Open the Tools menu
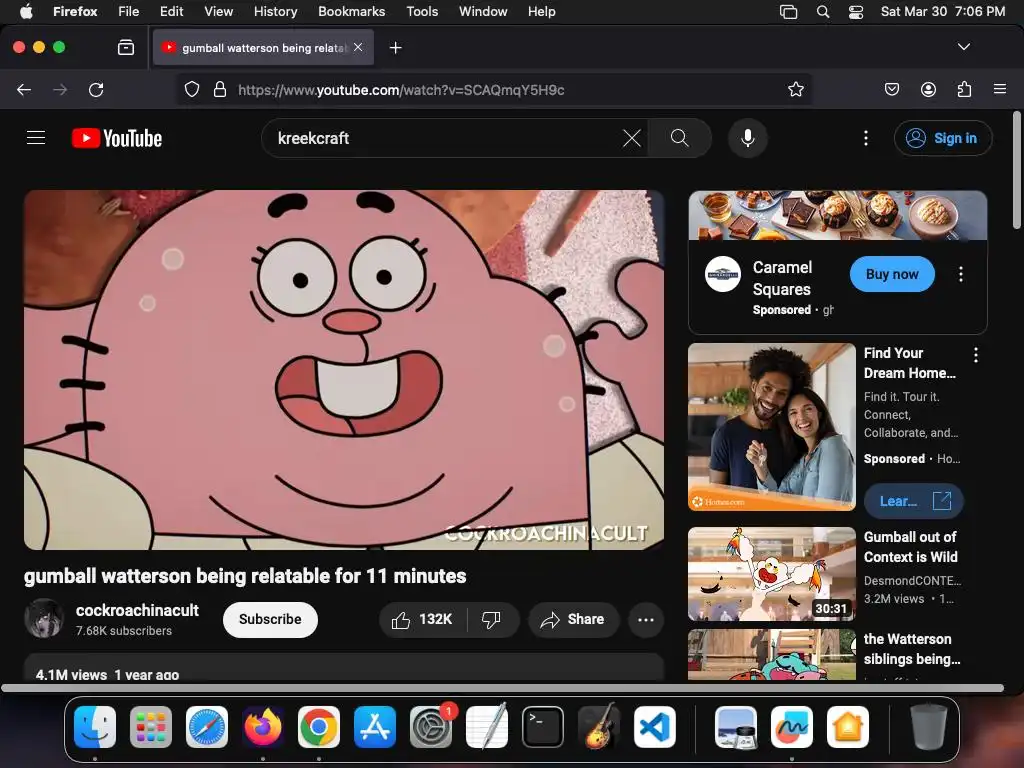This screenshot has width=1024, height=768. click(x=422, y=11)
